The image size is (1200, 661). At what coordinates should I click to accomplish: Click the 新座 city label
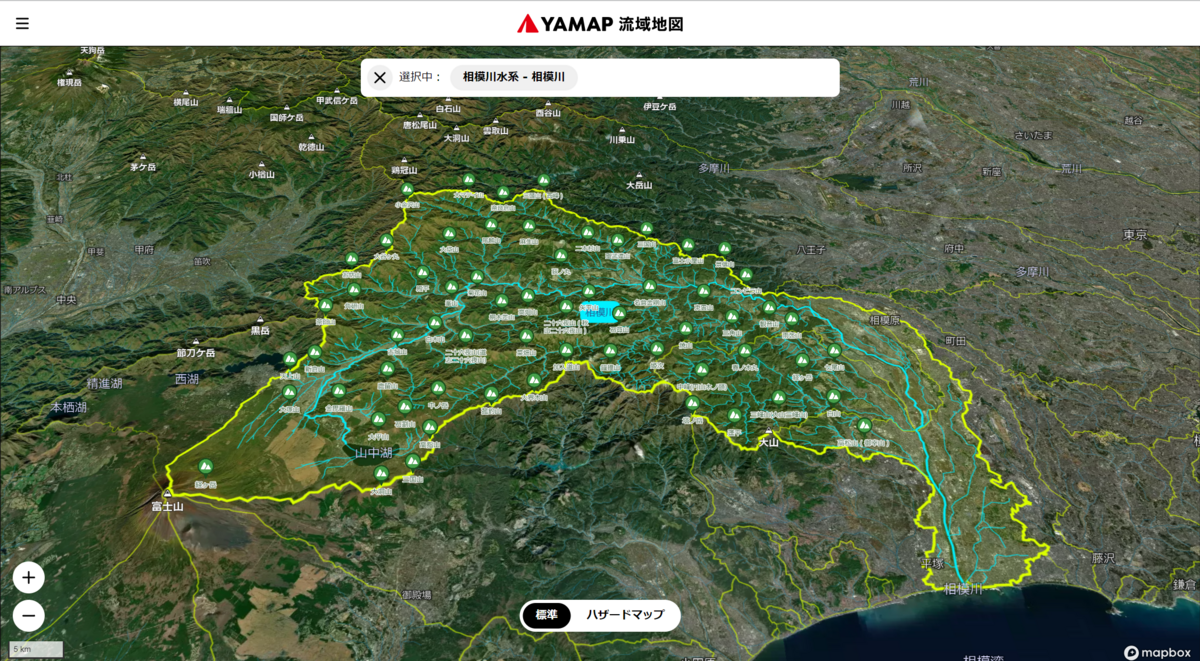coord(991,172)
